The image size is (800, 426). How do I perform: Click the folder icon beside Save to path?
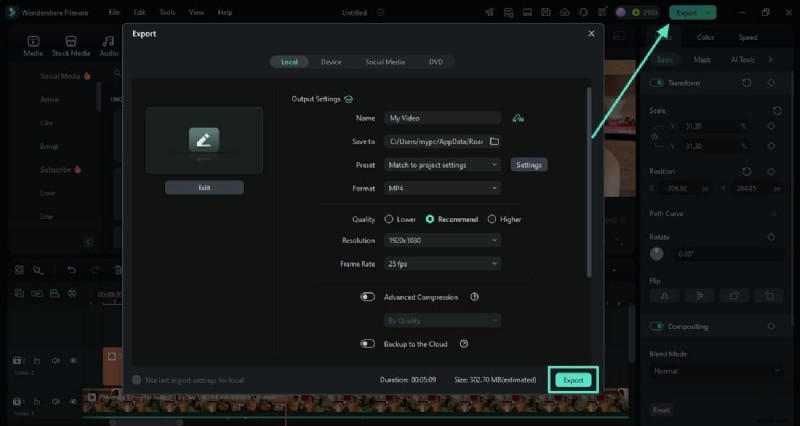(493, 142)
